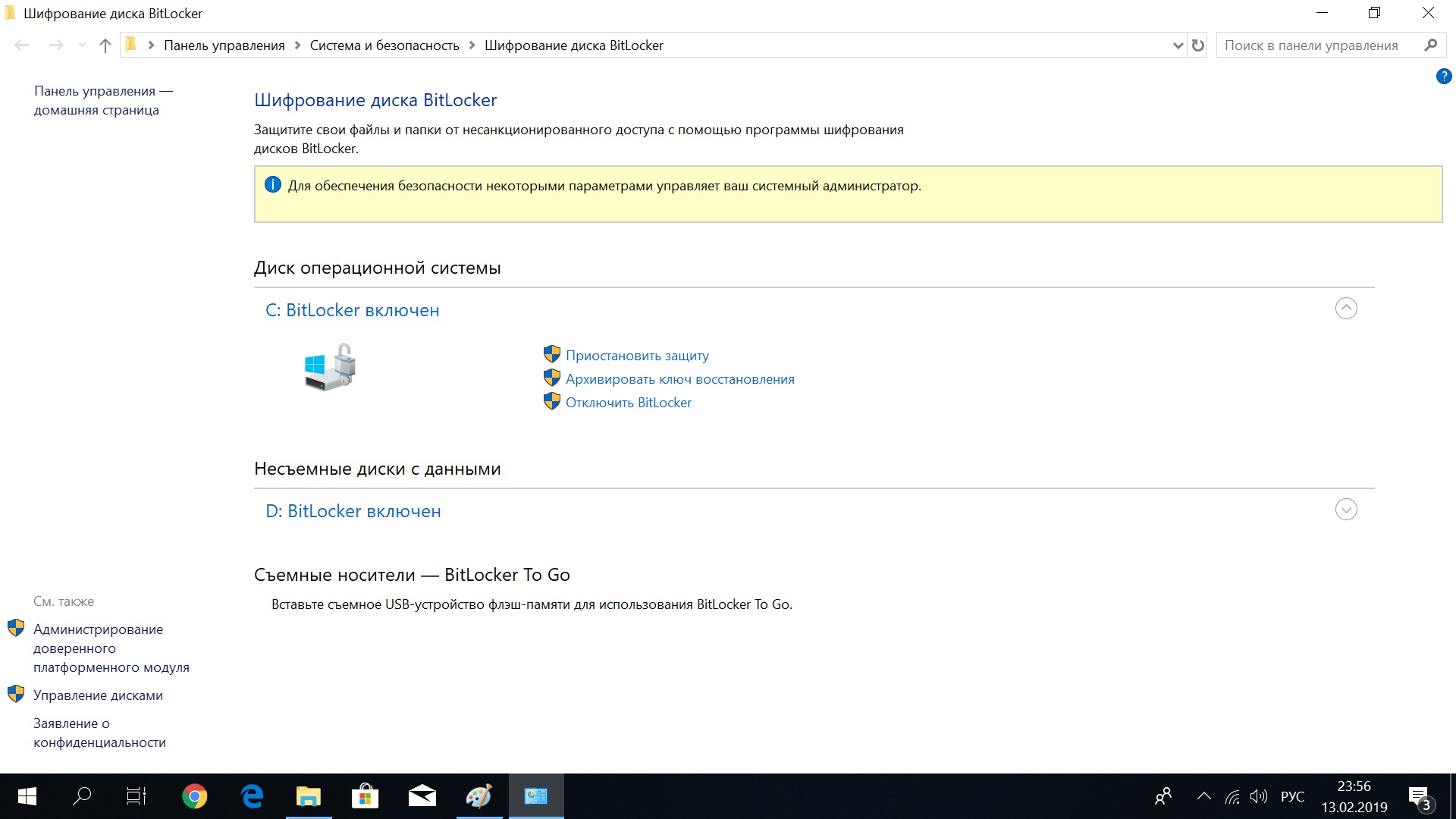Screen dimensions: 1456x819
Task: Collapse the C: drive section
Action: point(1346,309)
